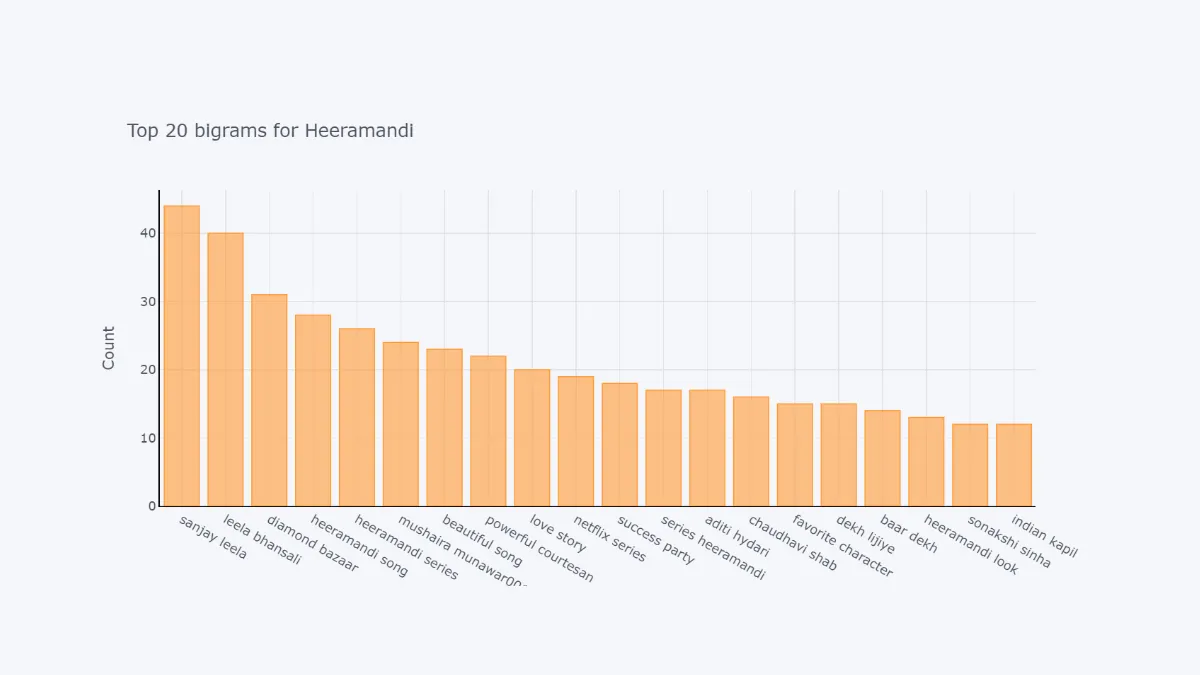The height and width of the screenshot is (675, 1200).
Task: Click the 'beautiful song' bar
Action: click(444, 427)
